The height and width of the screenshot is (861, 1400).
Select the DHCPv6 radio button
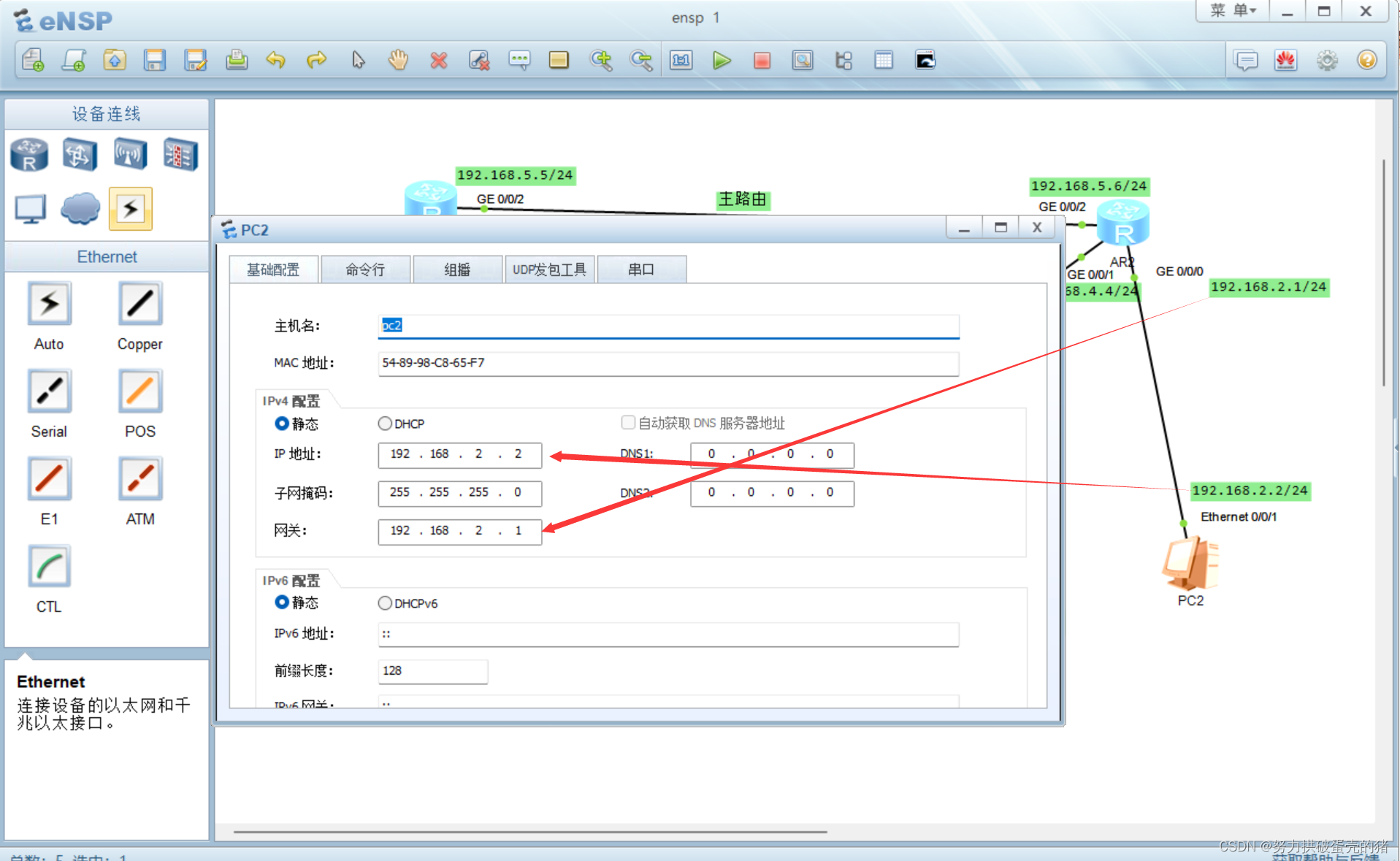[x=385, y=603]
